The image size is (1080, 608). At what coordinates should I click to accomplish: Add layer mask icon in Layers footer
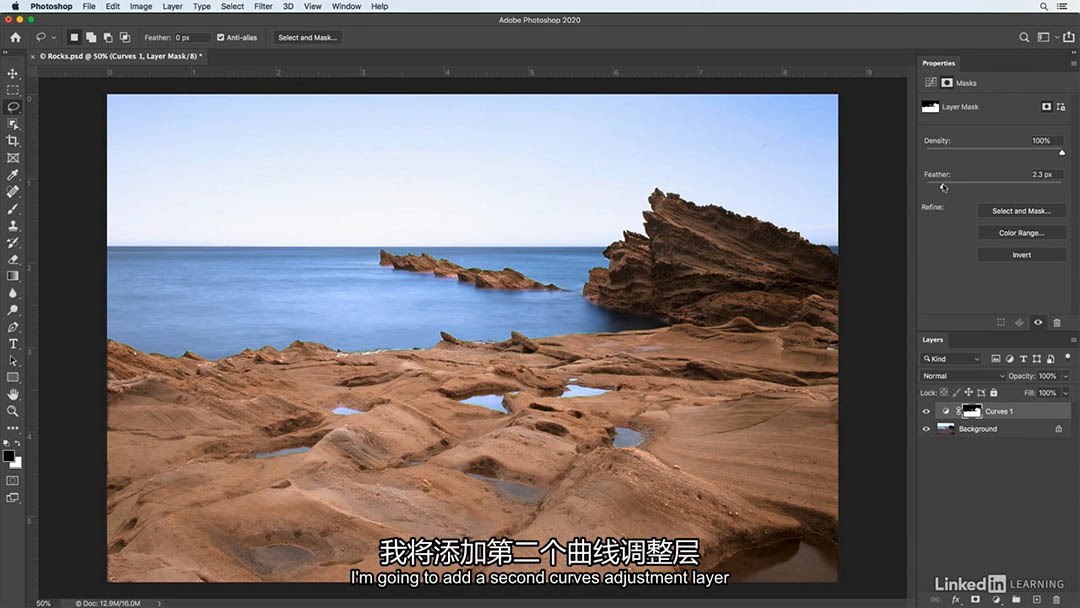tap(975, 600)
